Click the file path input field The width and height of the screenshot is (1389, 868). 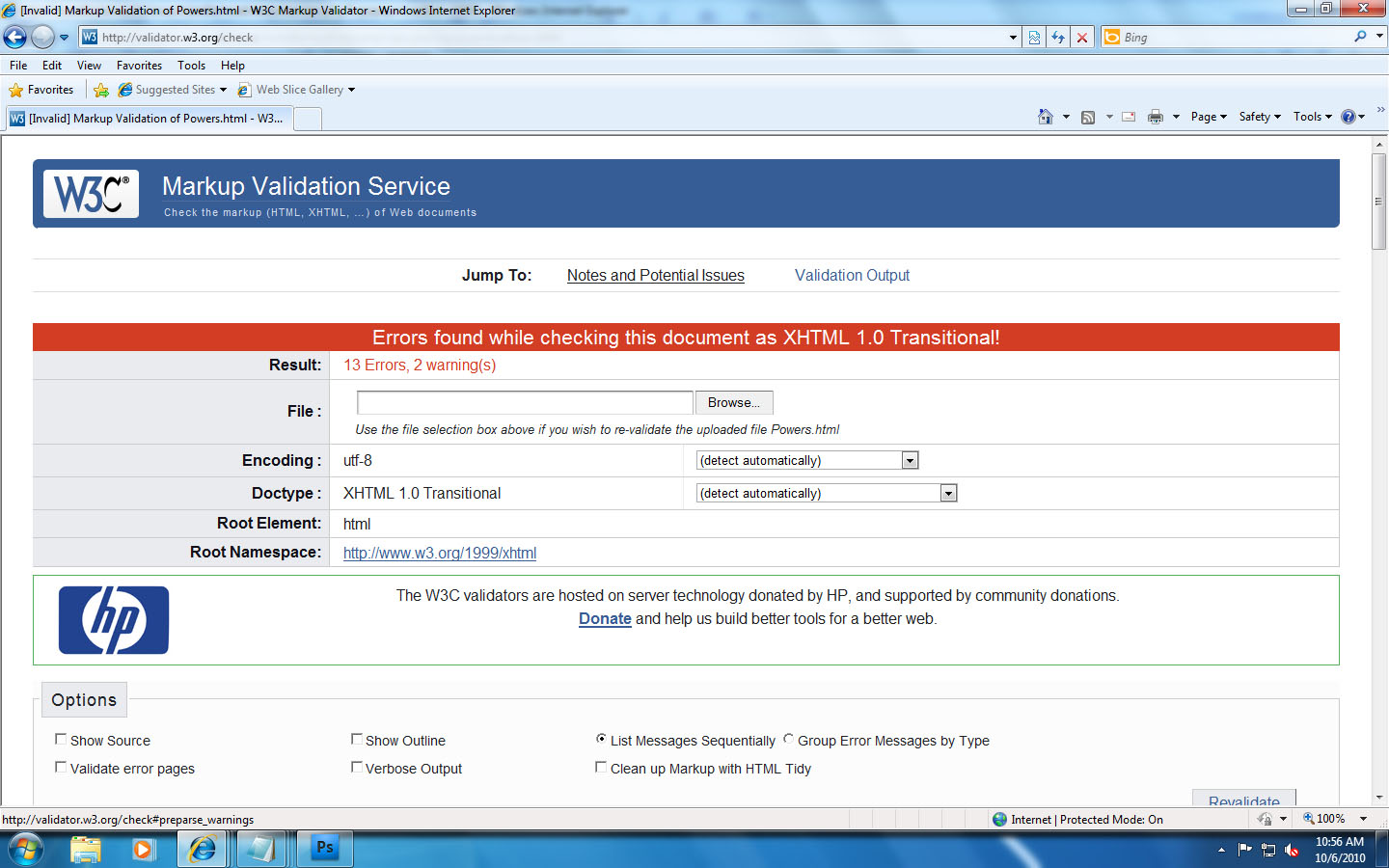pos(525,403)
